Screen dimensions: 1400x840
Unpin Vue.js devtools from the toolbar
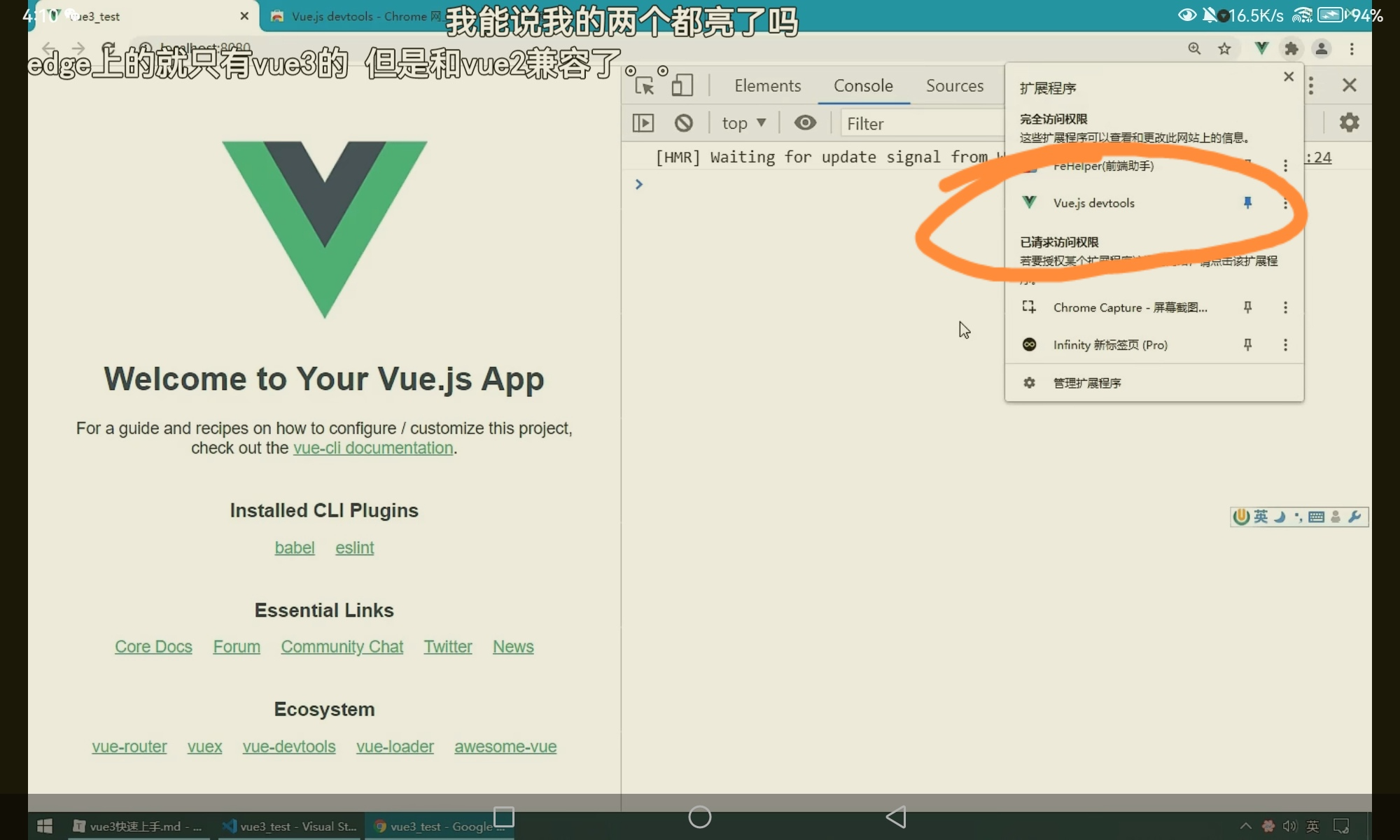[1247, 203]
